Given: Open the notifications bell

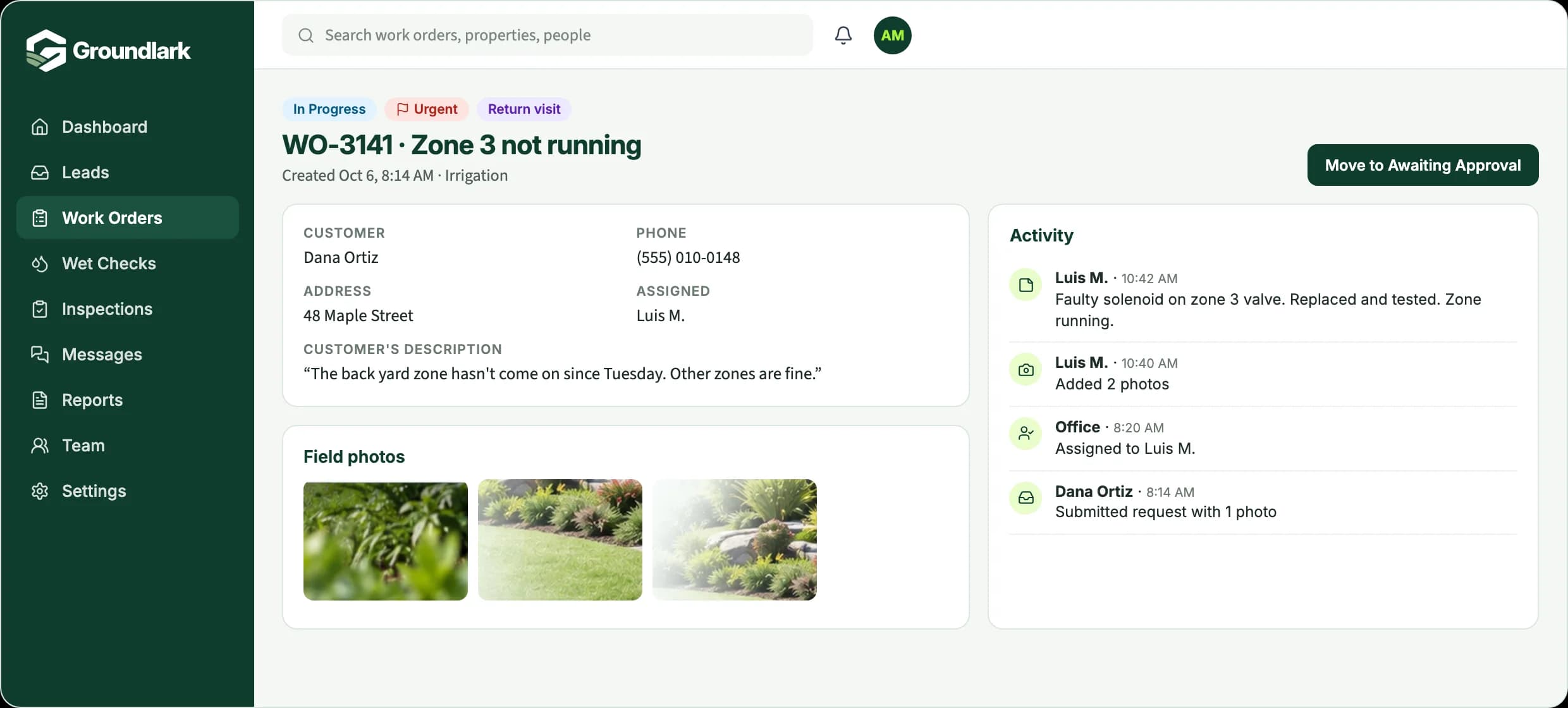Looking at the screenshot, I should click(843, 35).
